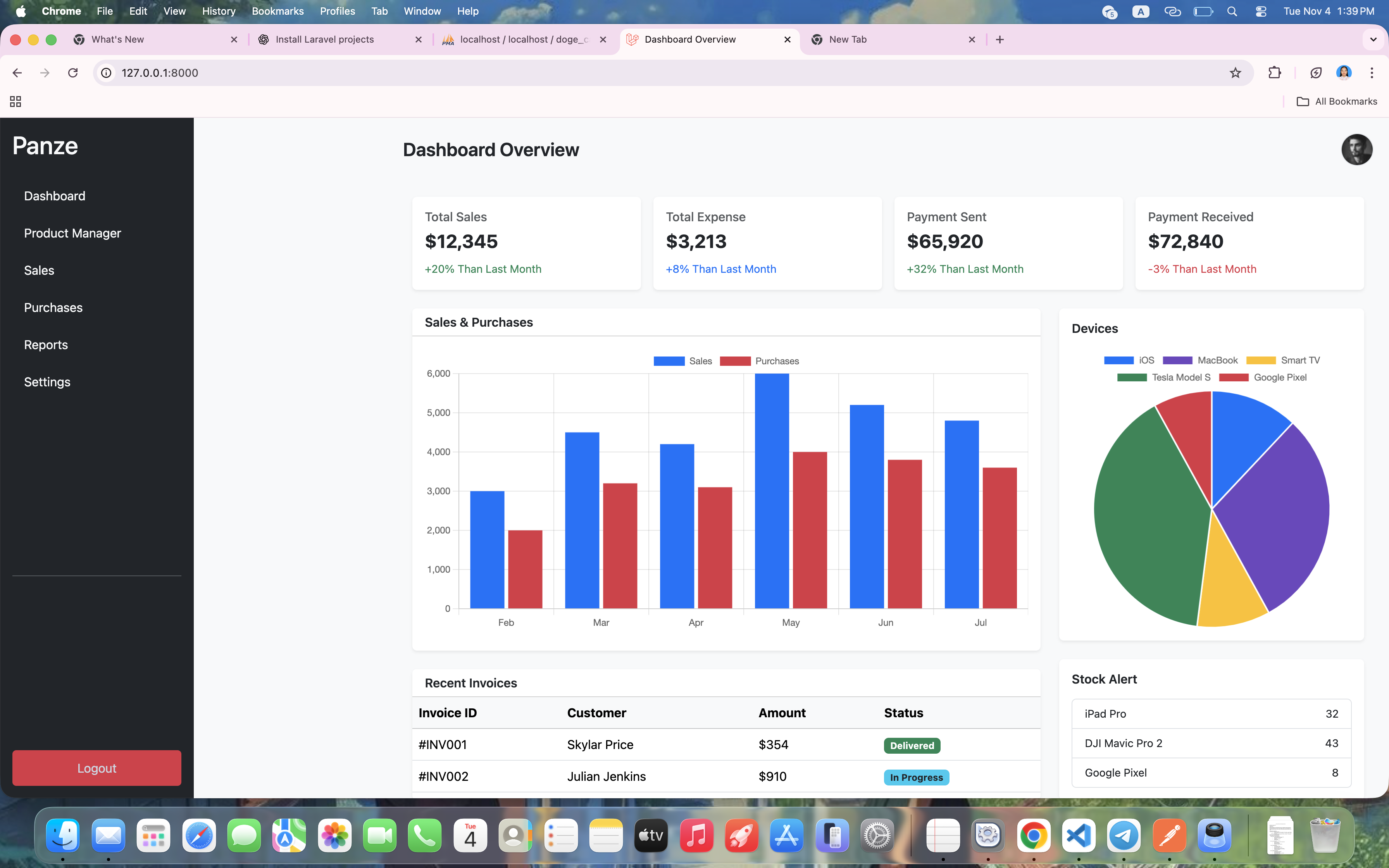
Task: Click the bookmark star icon in address bar
Action: [x=1235, y=73]
